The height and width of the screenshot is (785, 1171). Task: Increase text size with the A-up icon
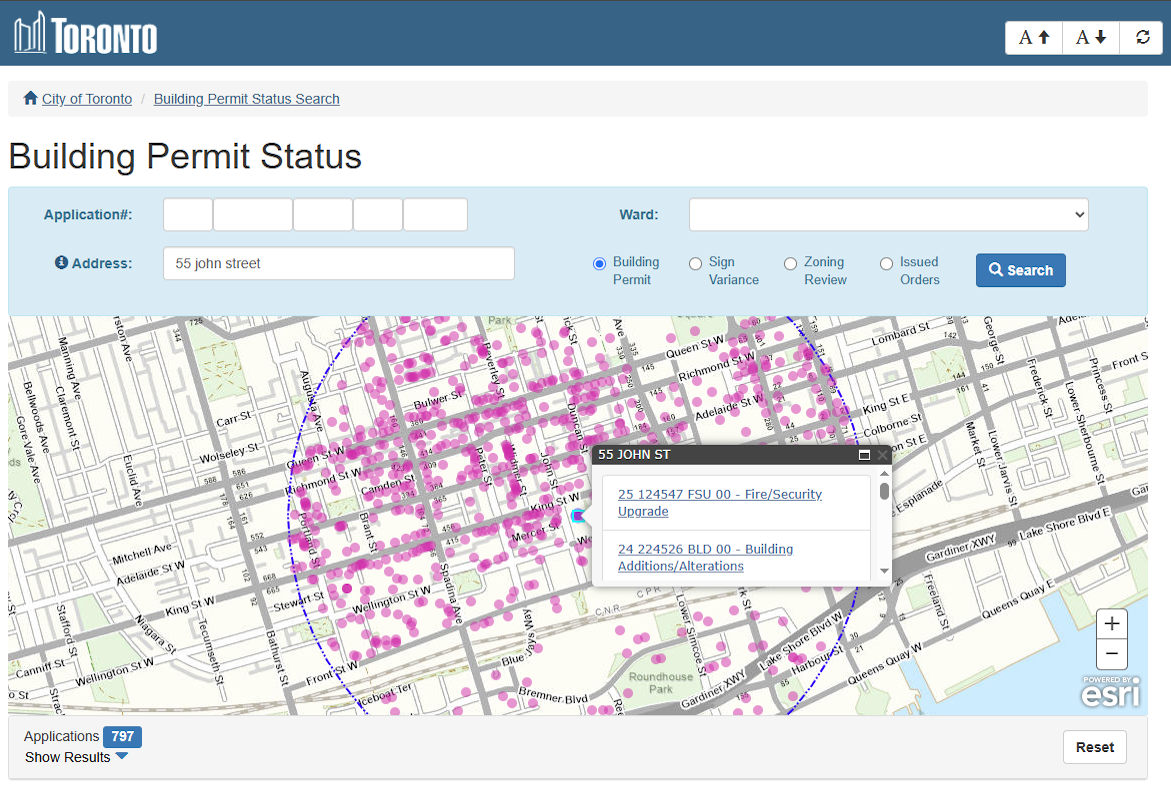coord(1033,37)
